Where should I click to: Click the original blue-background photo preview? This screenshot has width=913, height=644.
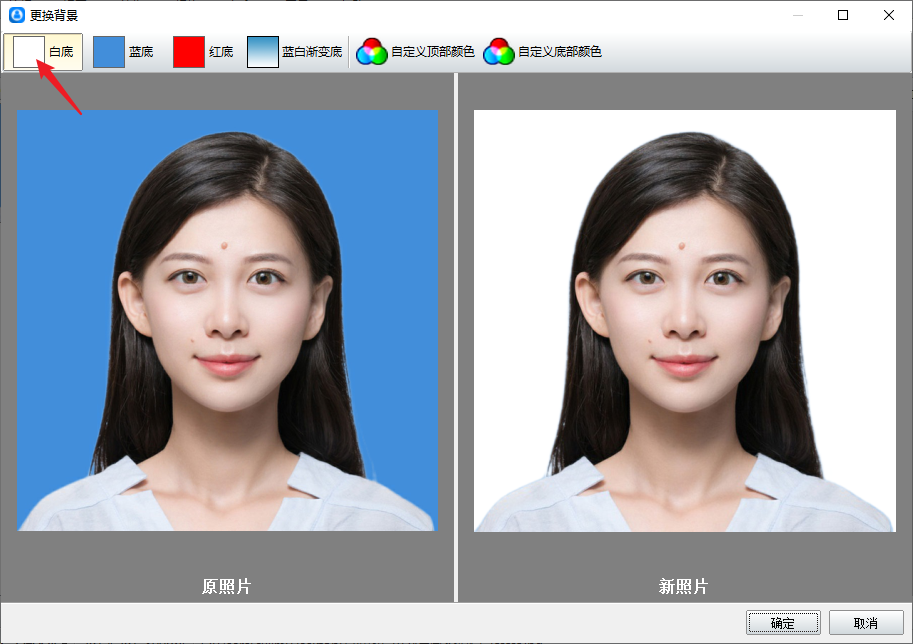228,320
